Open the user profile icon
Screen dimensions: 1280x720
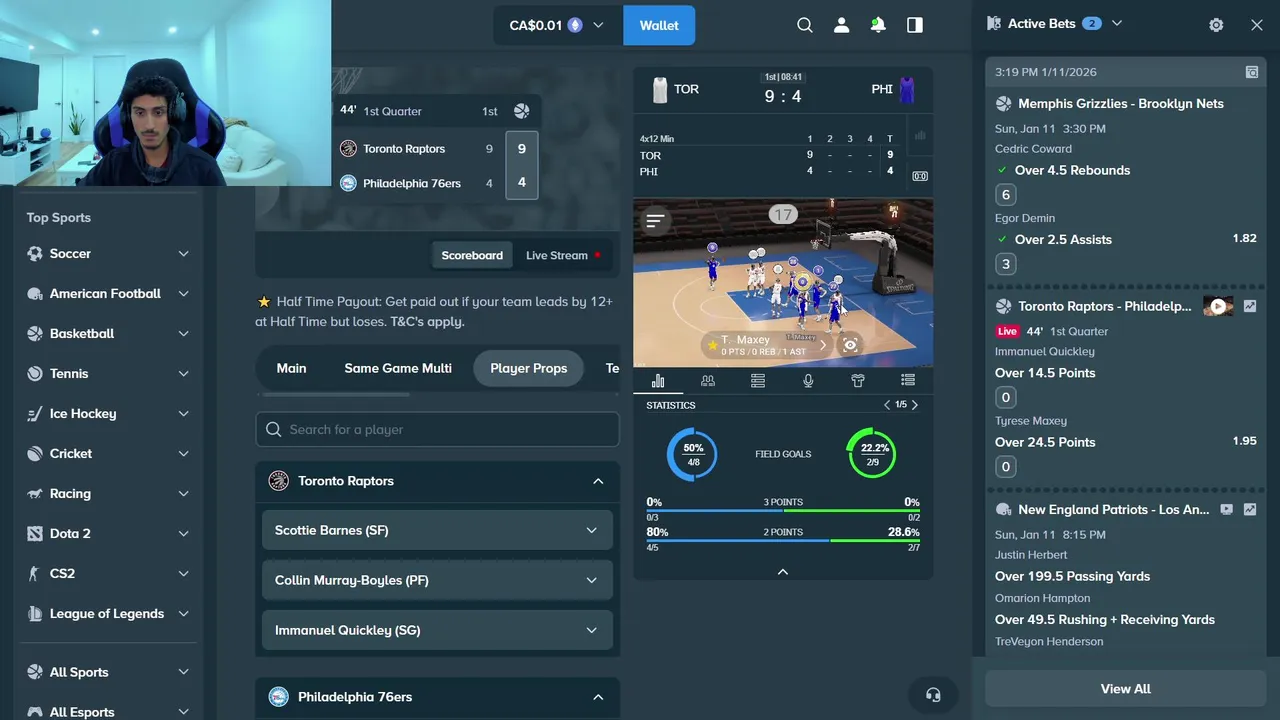tap(841, 25)
